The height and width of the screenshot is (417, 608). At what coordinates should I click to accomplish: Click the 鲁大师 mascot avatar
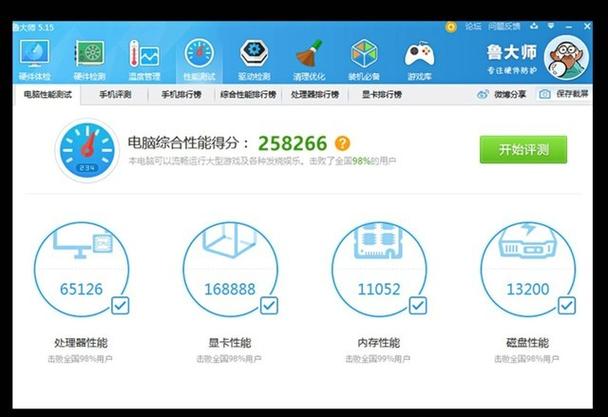(566, 57)
